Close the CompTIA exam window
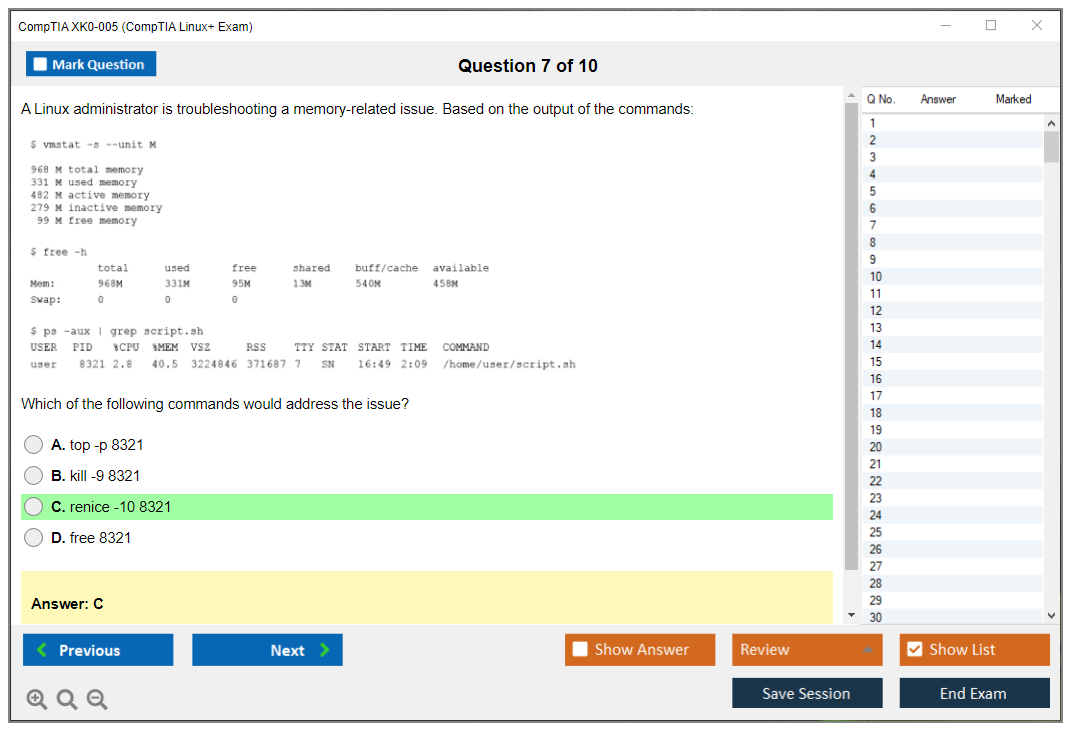The width and height of the screenshot is (1075, 735). point(1037,26)
